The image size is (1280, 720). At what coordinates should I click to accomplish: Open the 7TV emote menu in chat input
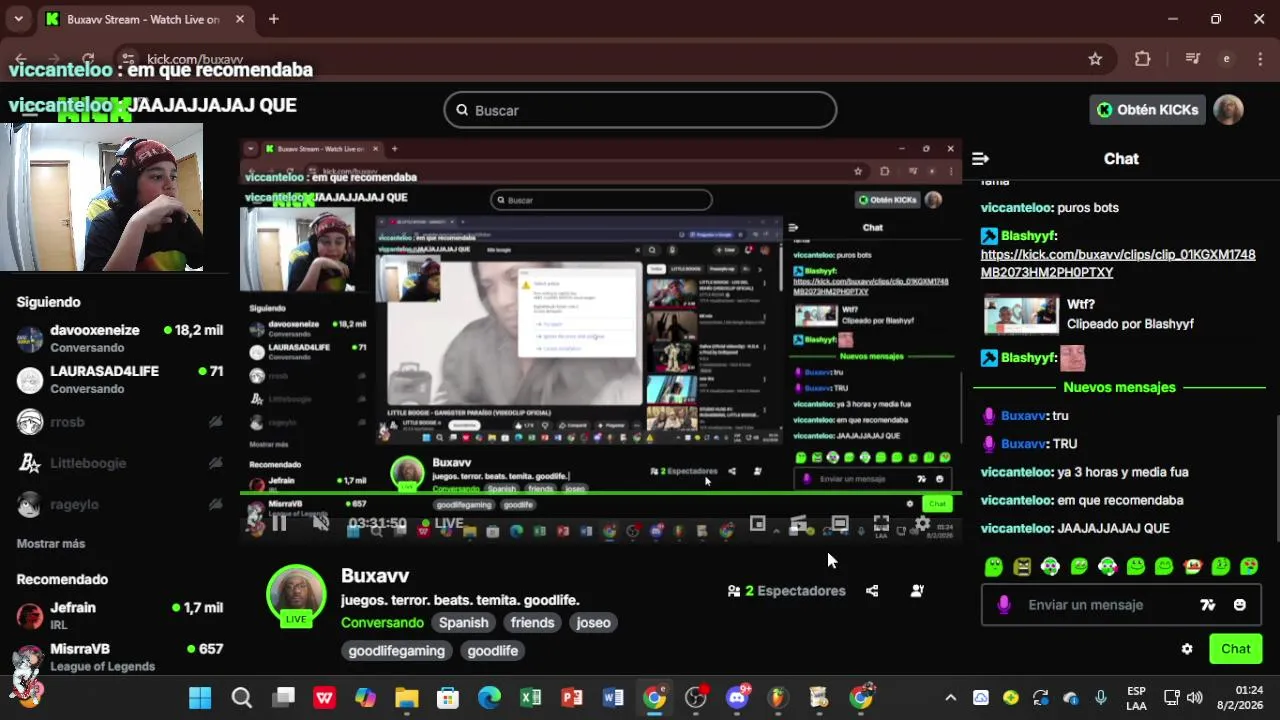[x=1207, y=605]
